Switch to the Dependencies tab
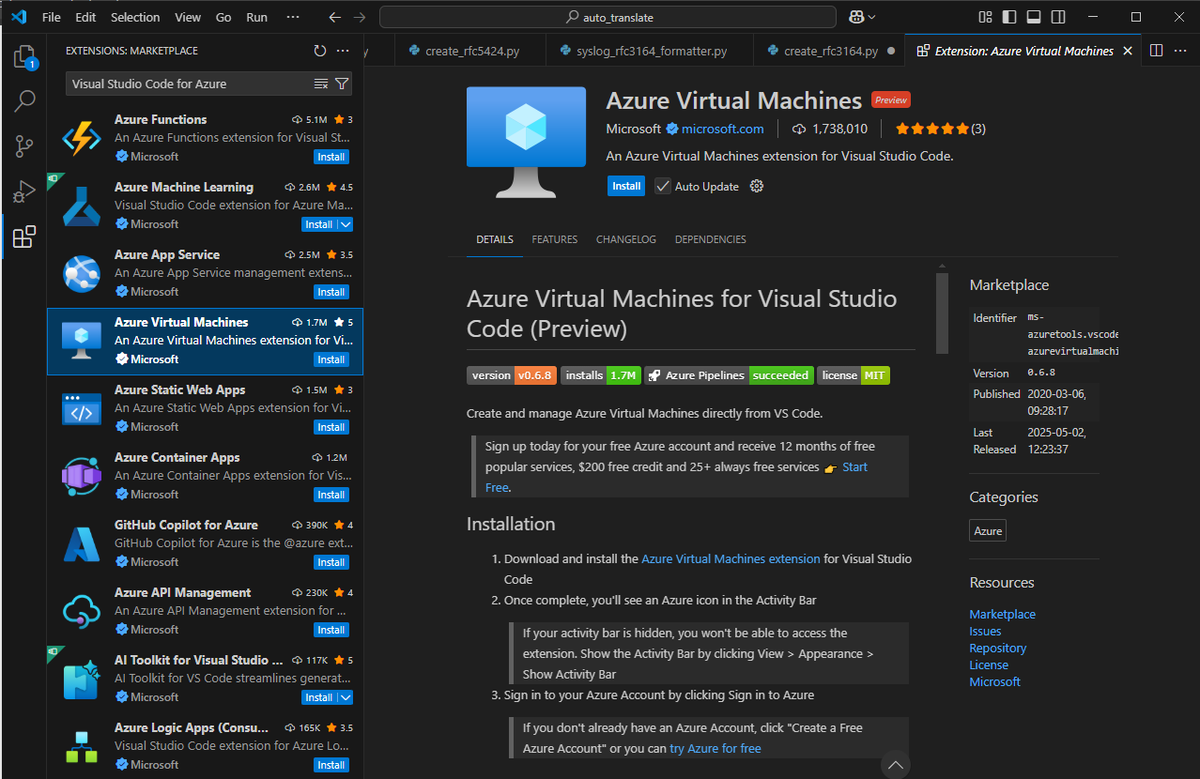The width and height of the screenshot is (1200, 779). pos(710,240)
